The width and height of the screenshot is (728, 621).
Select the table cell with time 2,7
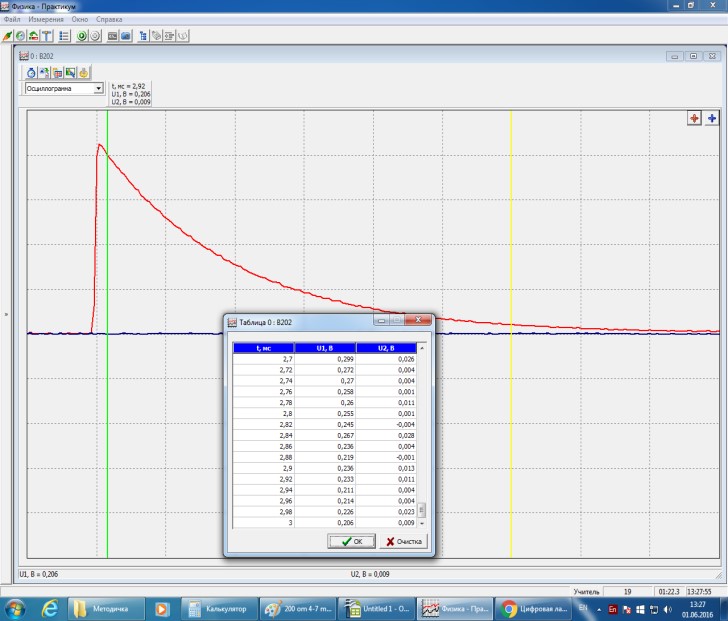pyautogui.click(x=263, y=359)
